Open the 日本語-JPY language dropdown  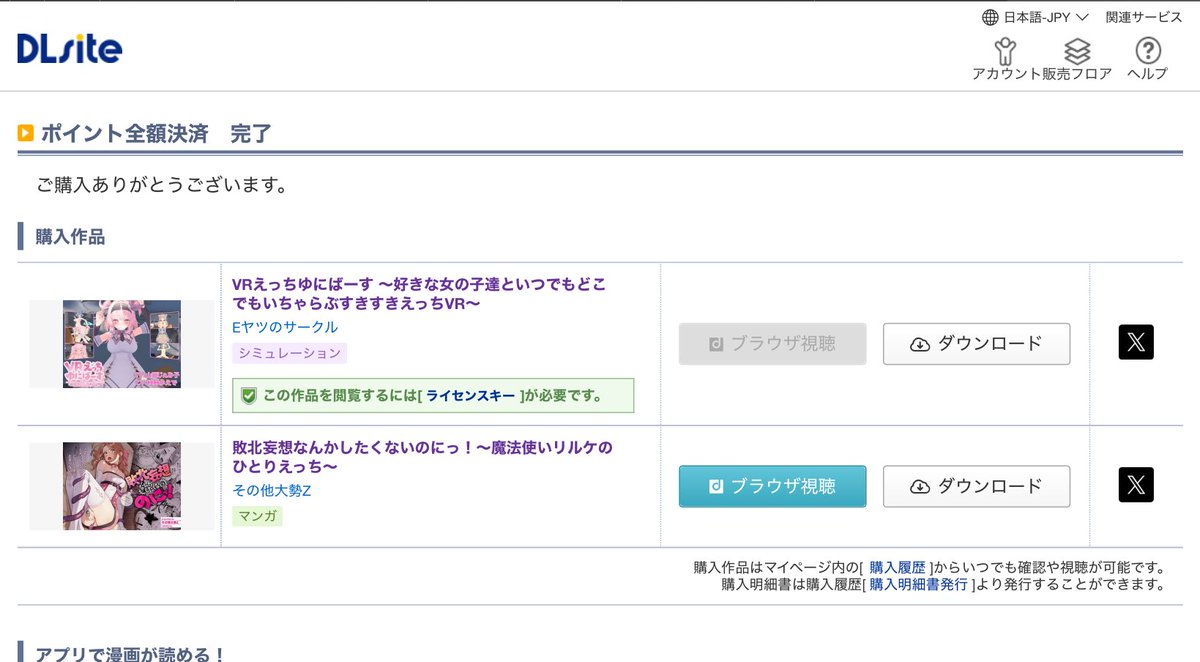click(x=1035, y=17)
